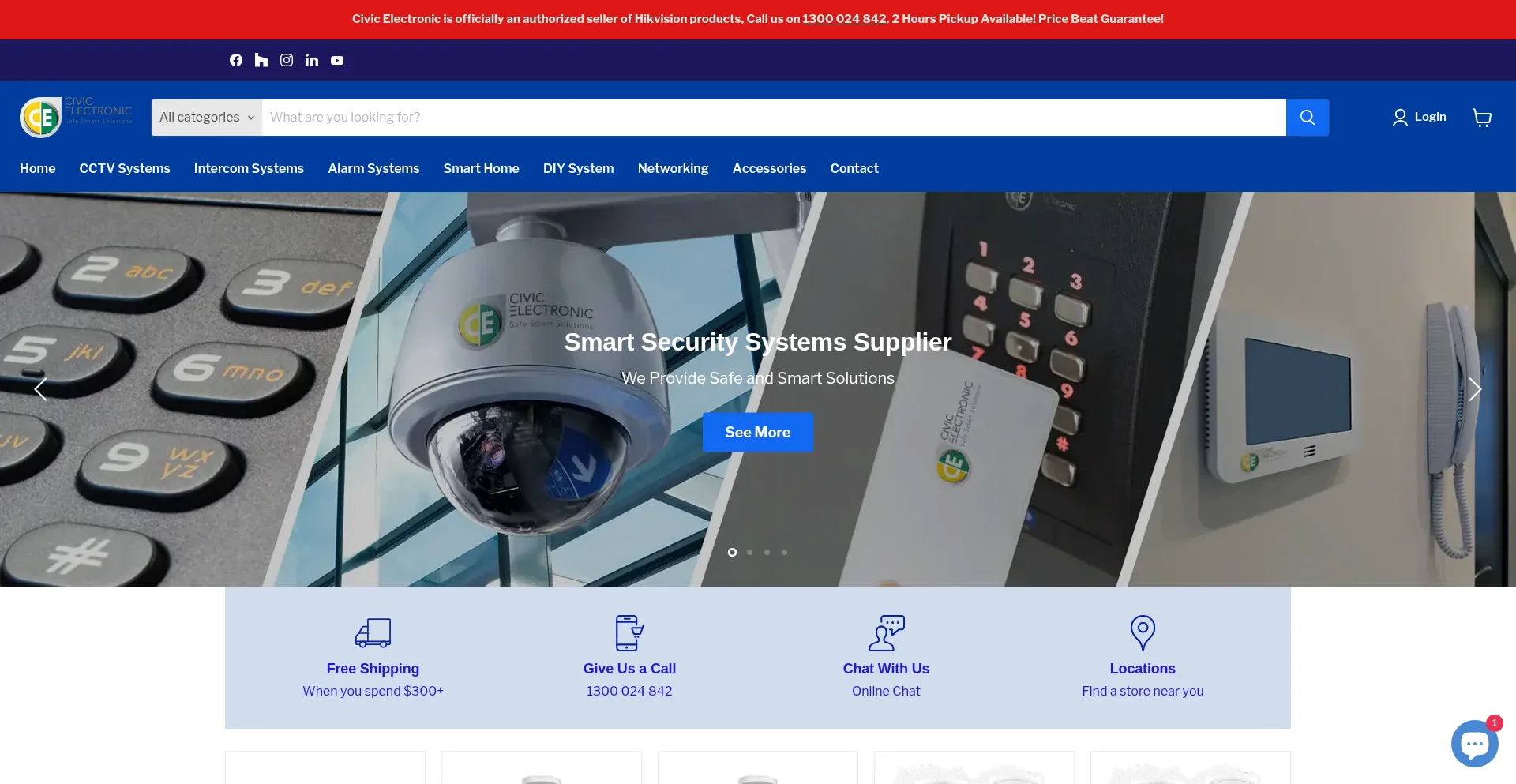Click the Free Shipping truck icon
The image size is (1516, 784).
click(x=373, y=632)
